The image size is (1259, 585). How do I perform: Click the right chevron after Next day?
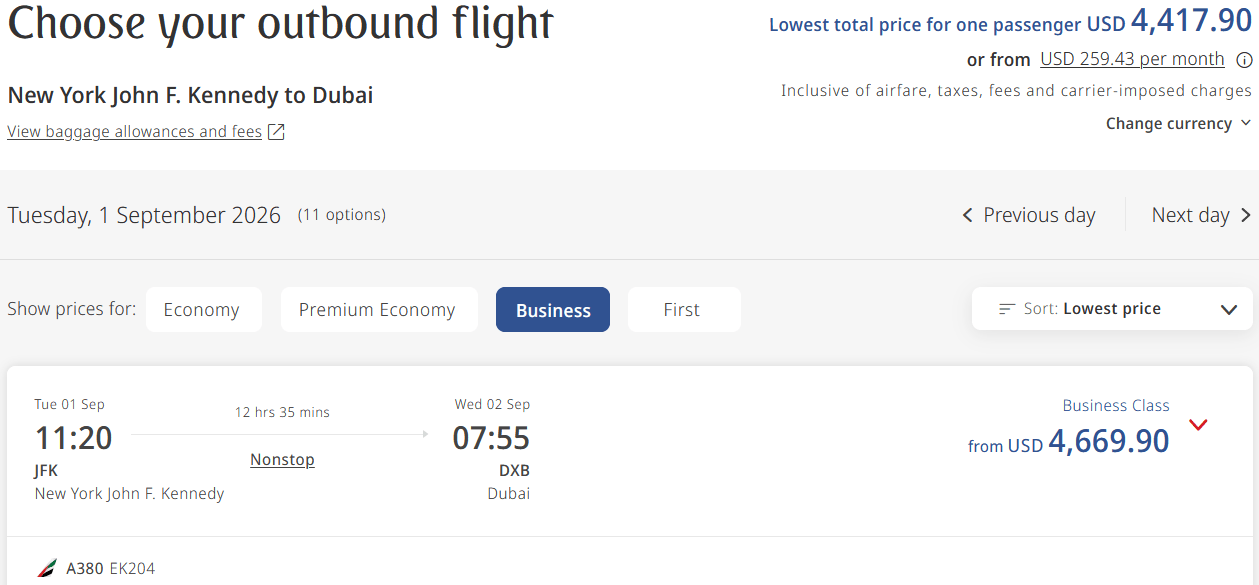1245,215
